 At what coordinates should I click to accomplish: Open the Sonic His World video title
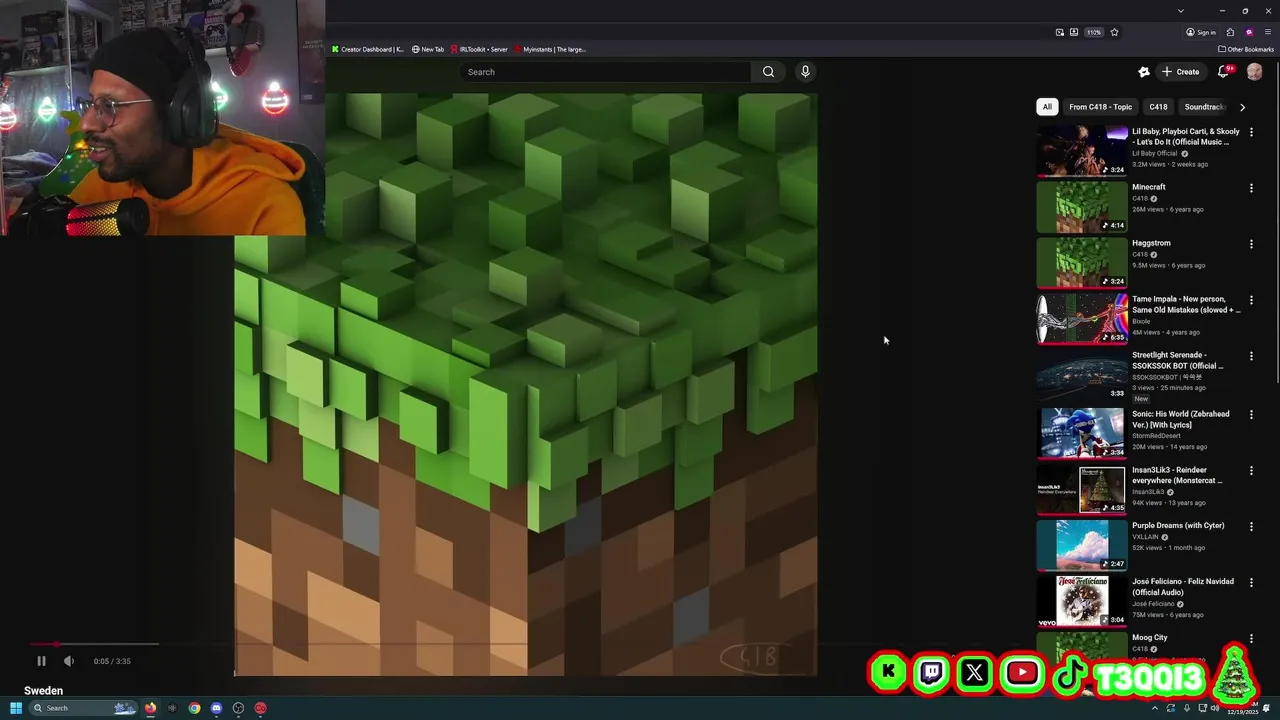[1181, 419]
